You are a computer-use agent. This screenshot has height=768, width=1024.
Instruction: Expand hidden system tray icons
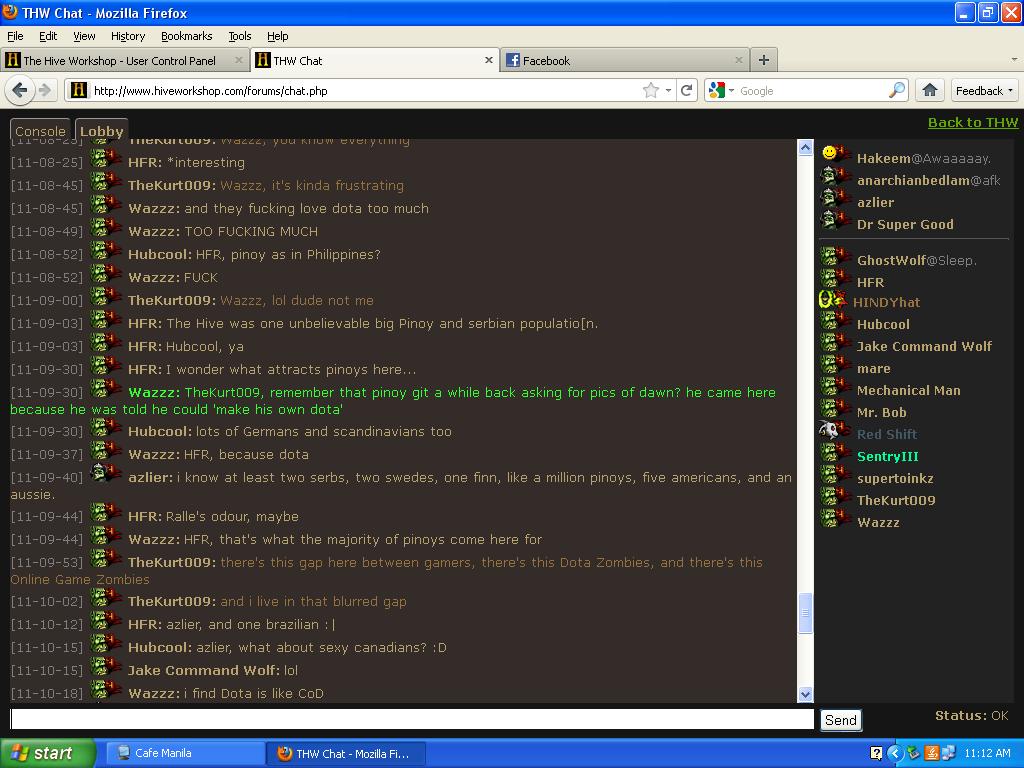tap(895, 753)
